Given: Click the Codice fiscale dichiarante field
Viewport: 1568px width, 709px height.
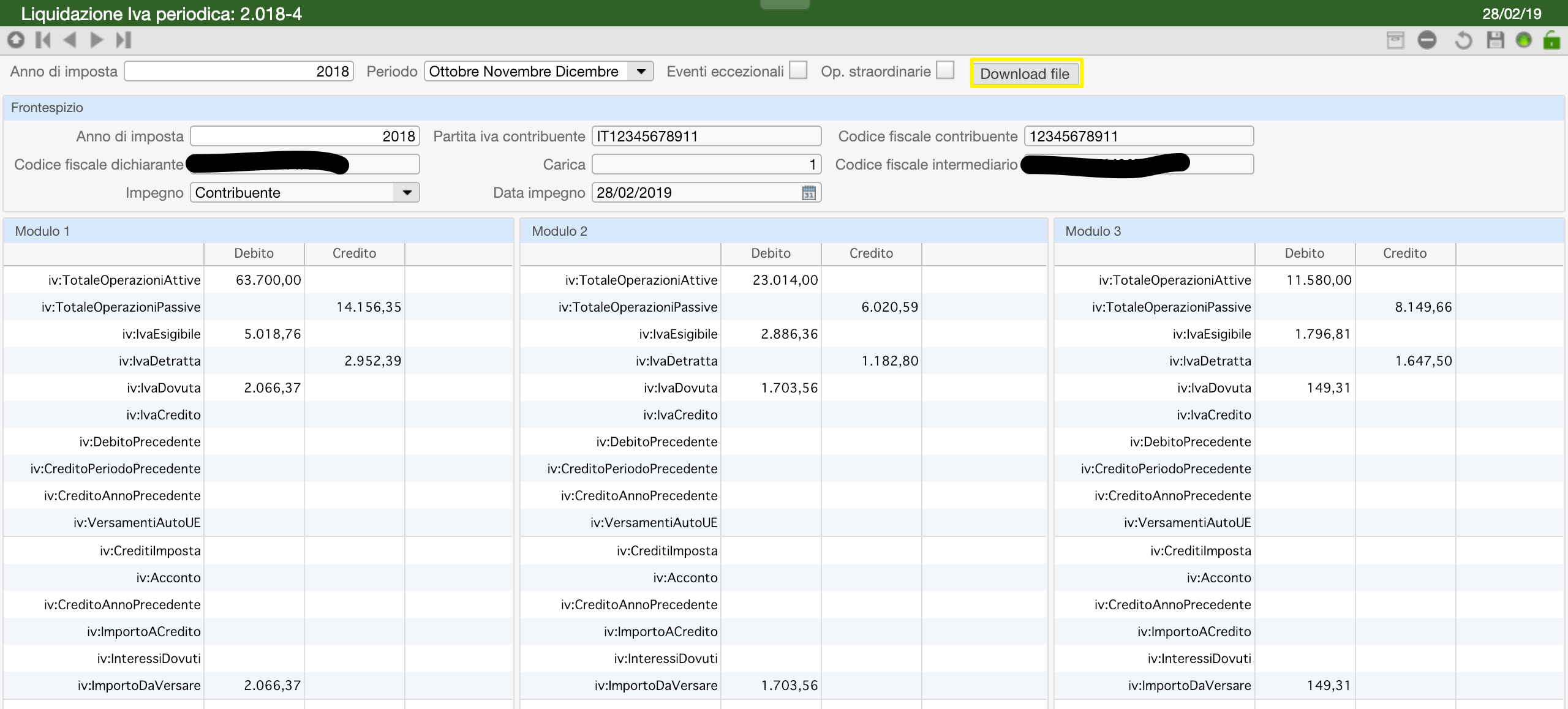Looking at the screenshot, I should pyautogui.click(x=305, y=164).
